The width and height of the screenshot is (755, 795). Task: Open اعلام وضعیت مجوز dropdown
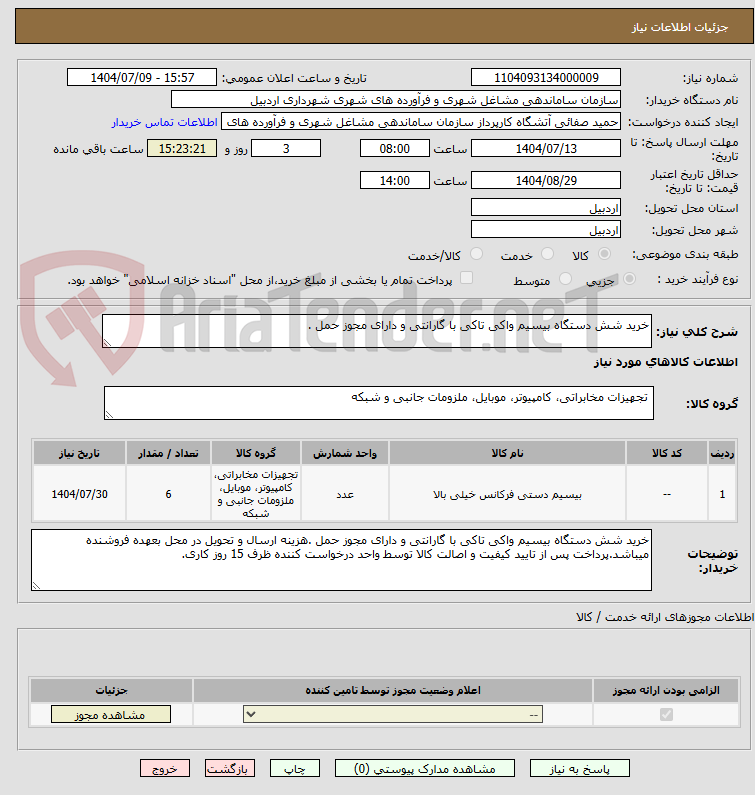pyautogui.click(x=393, y=714)
